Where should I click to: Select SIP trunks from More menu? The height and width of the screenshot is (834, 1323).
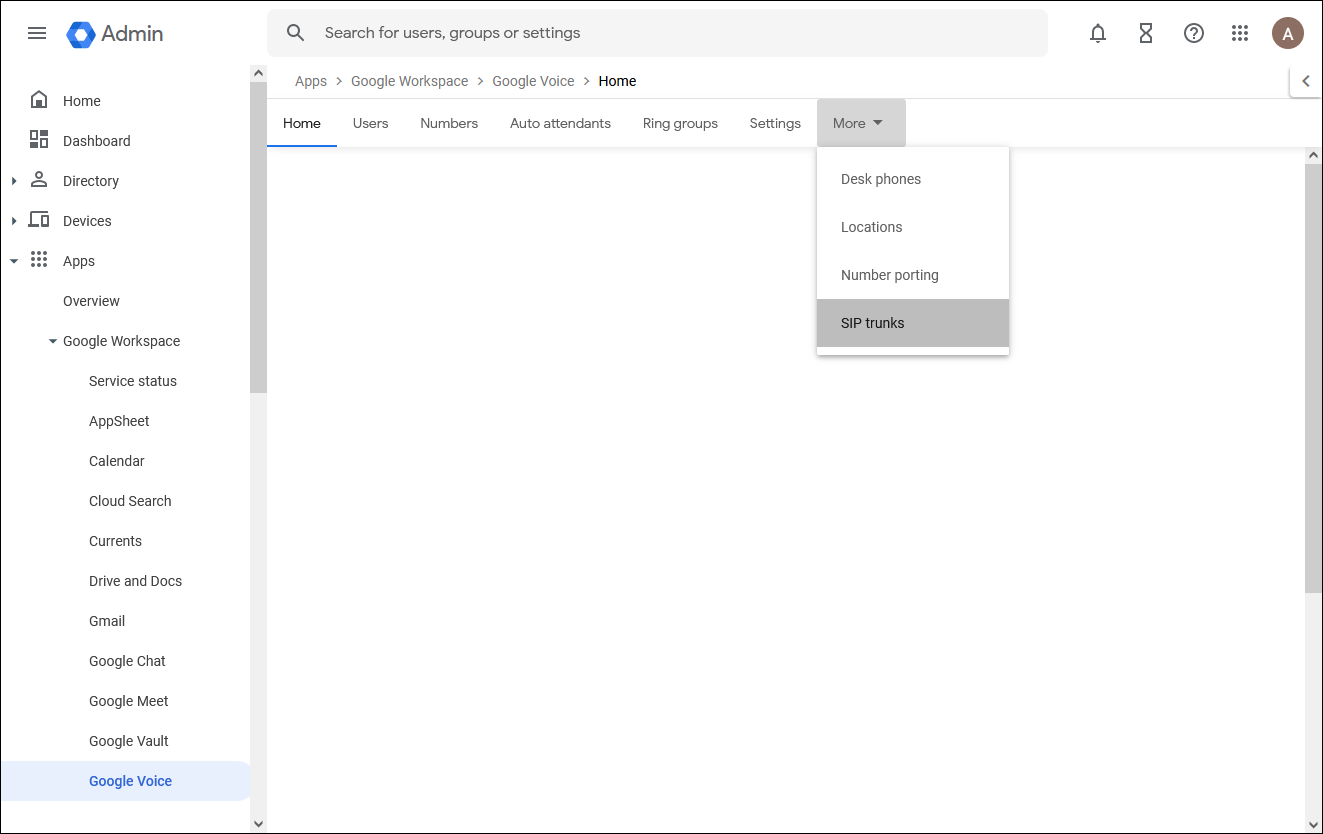click(x=912, y=323)
